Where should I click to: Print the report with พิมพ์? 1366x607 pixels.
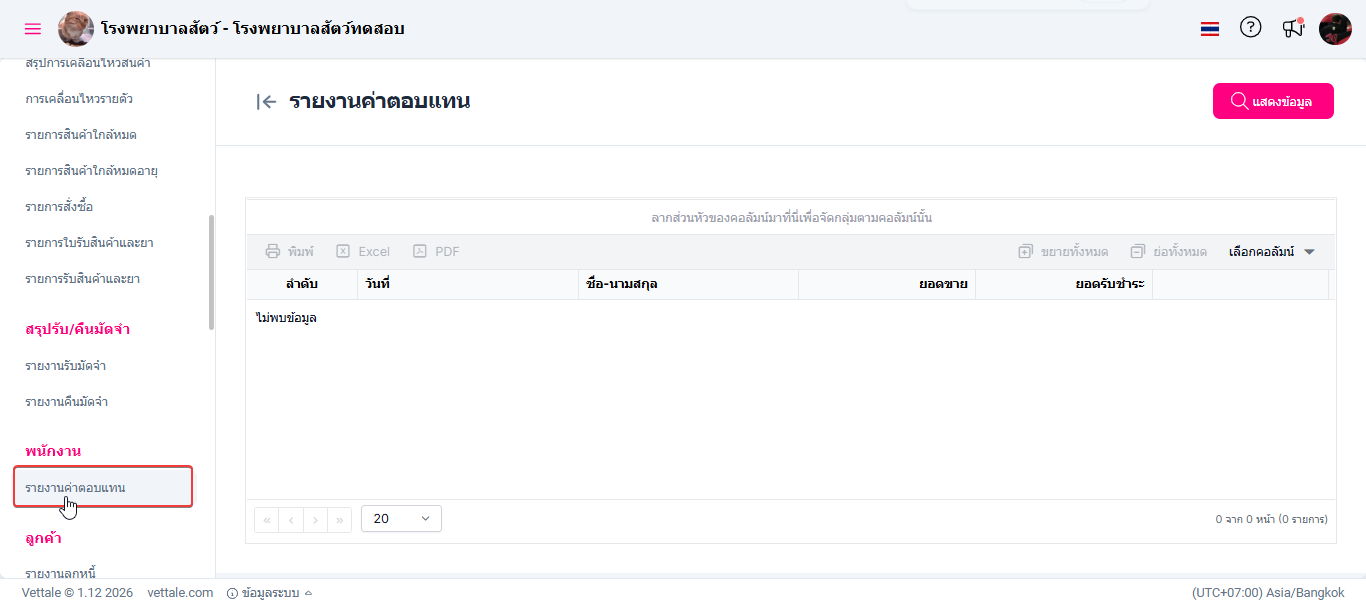(x=290, y=252)
